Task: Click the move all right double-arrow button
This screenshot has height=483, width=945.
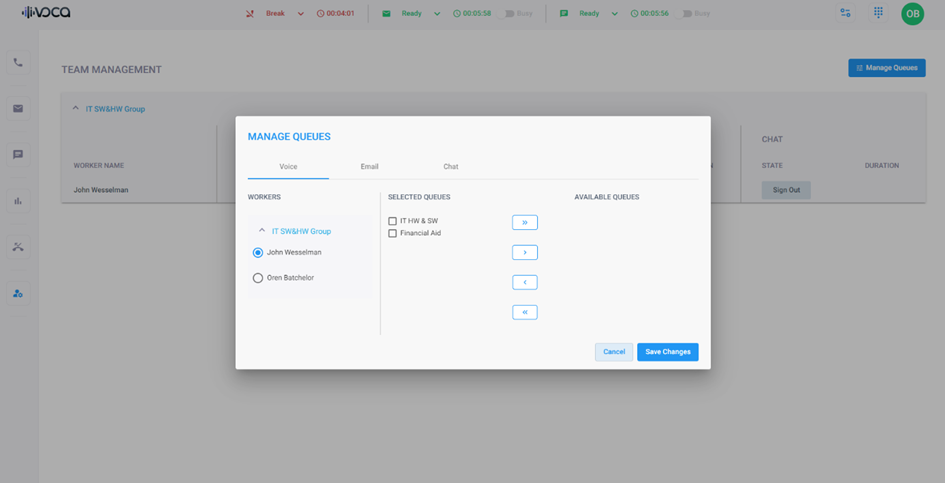Action: pos(524,222)
